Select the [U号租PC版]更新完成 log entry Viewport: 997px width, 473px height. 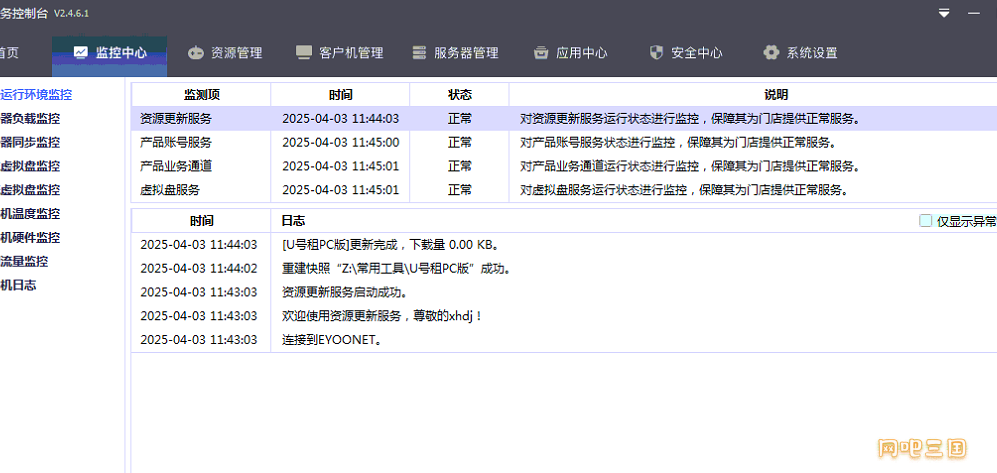click(564, 244)
